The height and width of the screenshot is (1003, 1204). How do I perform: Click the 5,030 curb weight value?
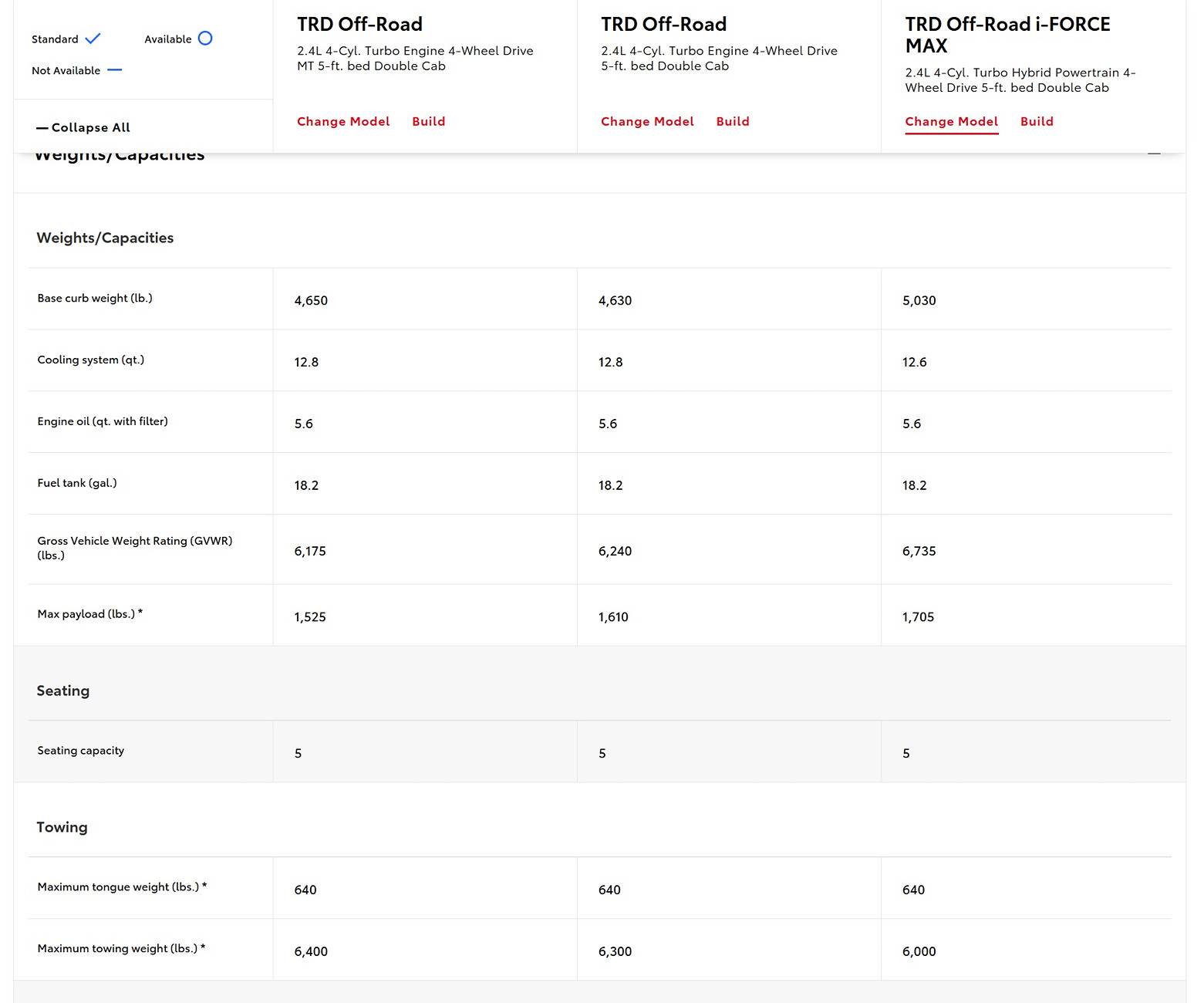point(919,301)
